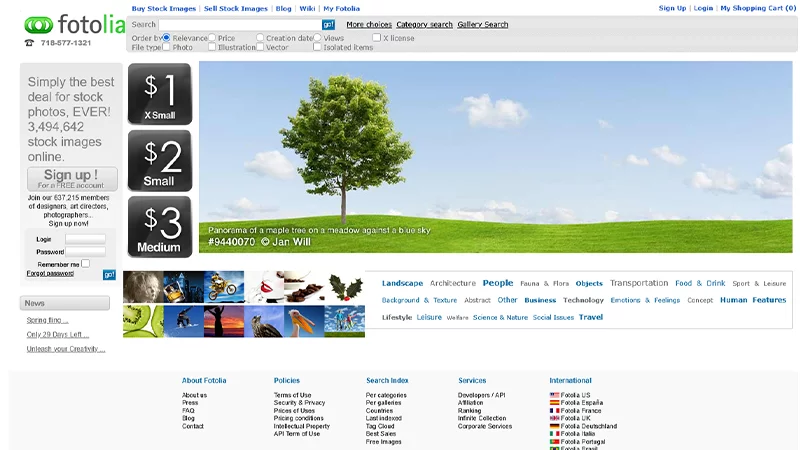
Task: Select the $3 Medium price badge
Action: pyautogui.click(x=159, y=227)
